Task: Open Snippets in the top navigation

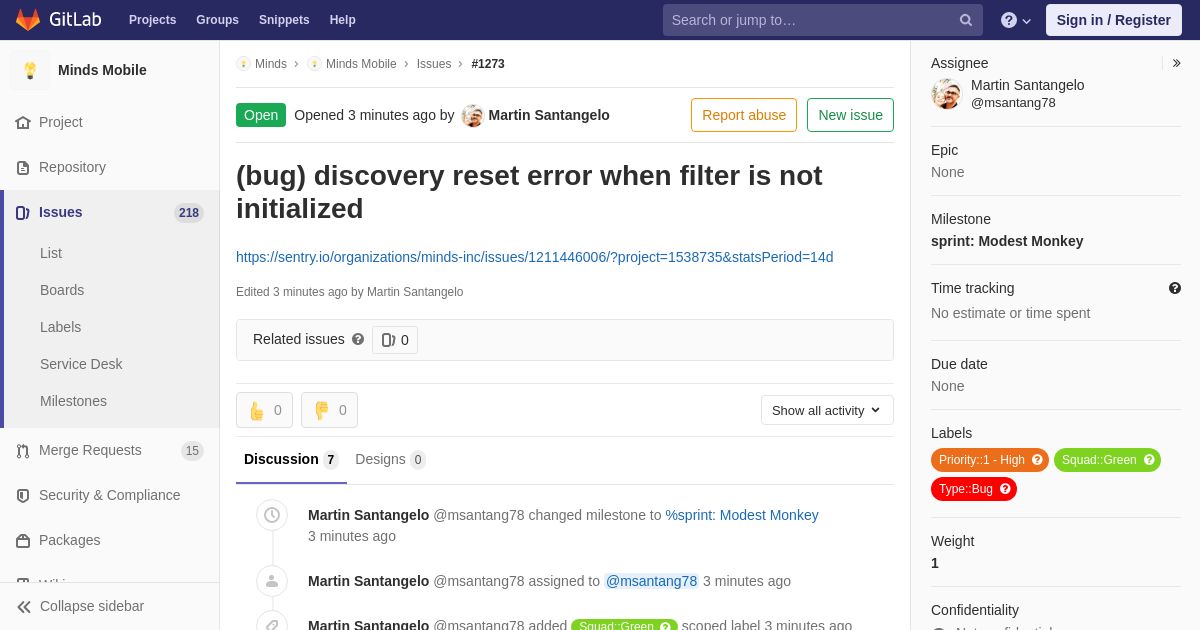Action: [x=284, y=20]
